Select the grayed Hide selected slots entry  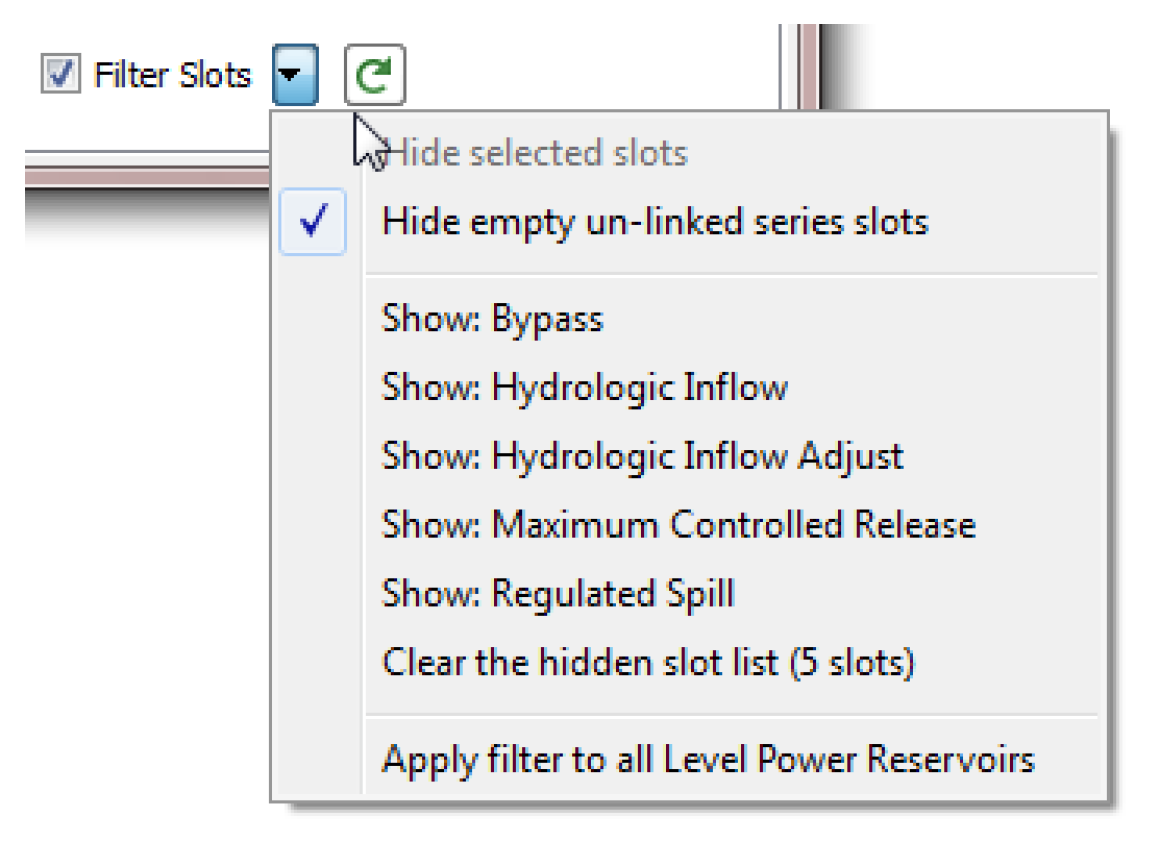coord(536,153)
